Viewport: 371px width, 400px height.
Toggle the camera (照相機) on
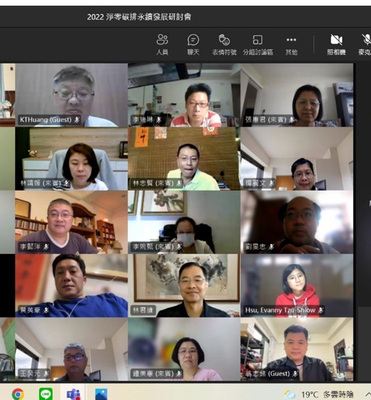tap(336, 44)
